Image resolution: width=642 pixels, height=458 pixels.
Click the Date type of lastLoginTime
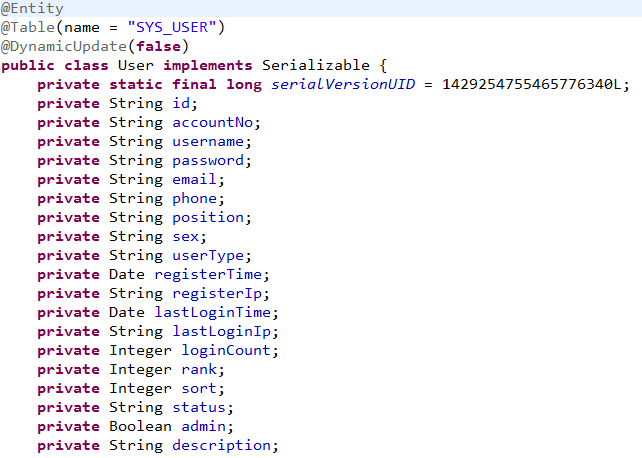(127, 312)
